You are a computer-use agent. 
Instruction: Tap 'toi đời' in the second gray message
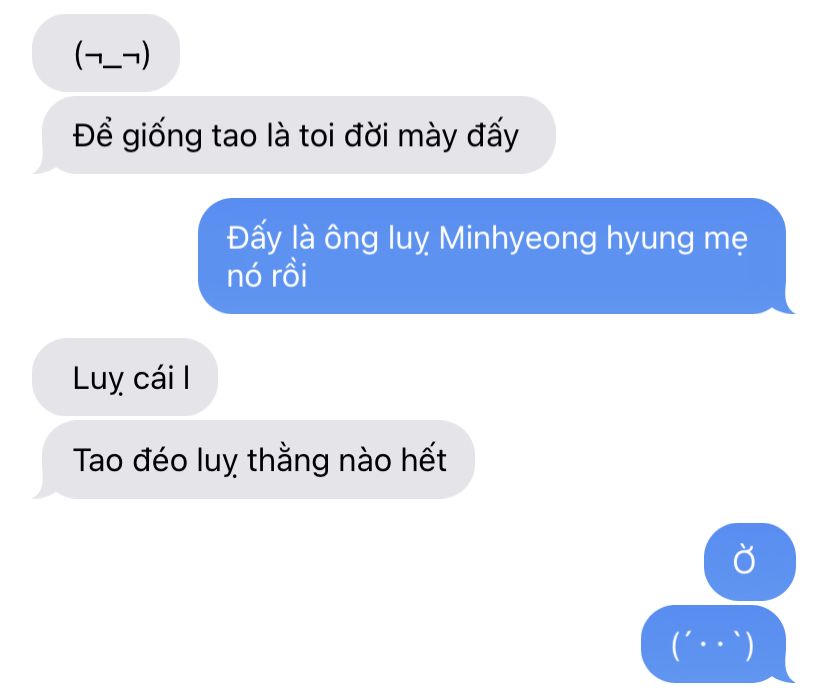click(344, 135)
